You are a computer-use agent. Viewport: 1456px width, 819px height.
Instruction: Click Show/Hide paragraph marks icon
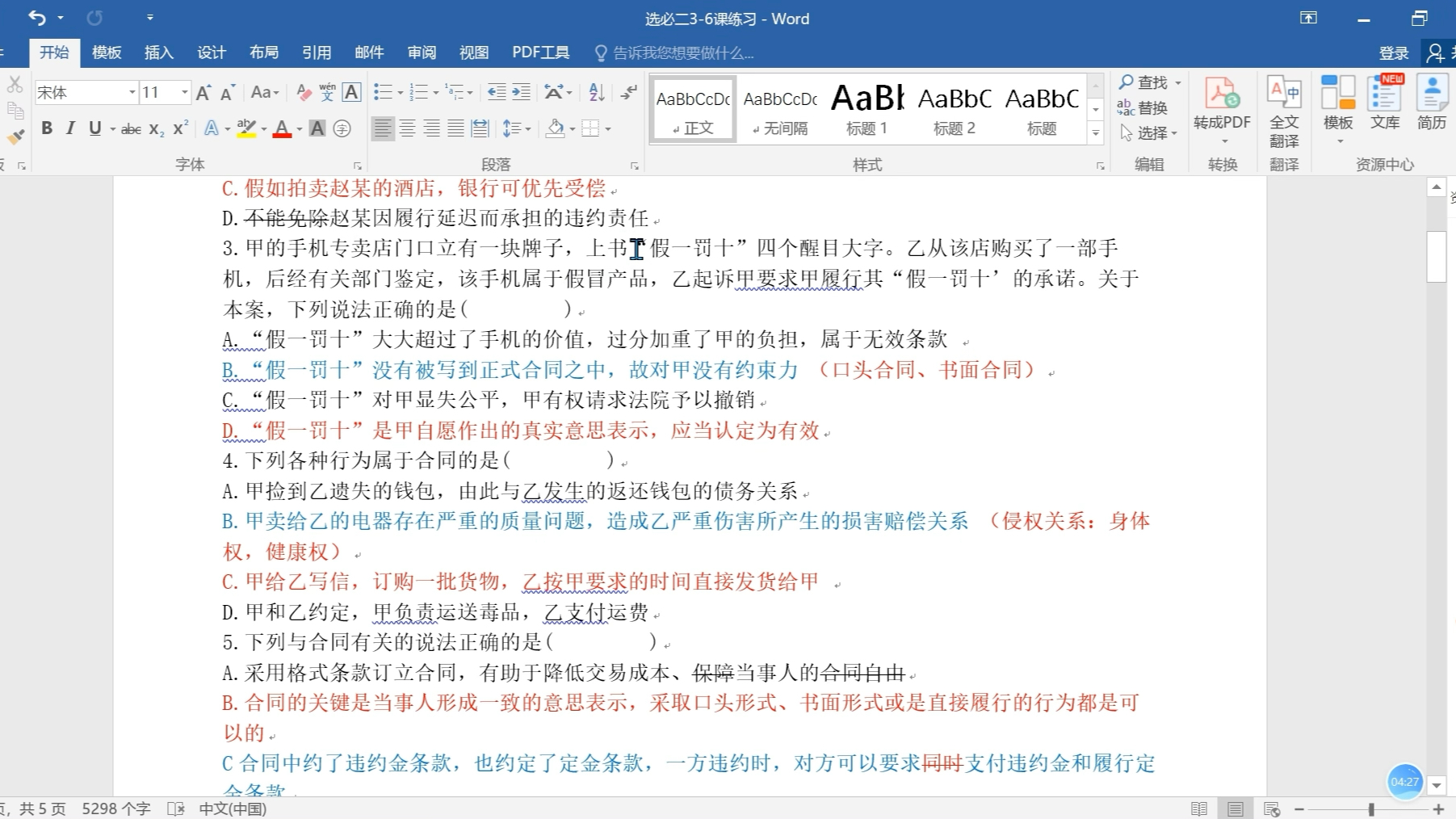pos(628,92)
